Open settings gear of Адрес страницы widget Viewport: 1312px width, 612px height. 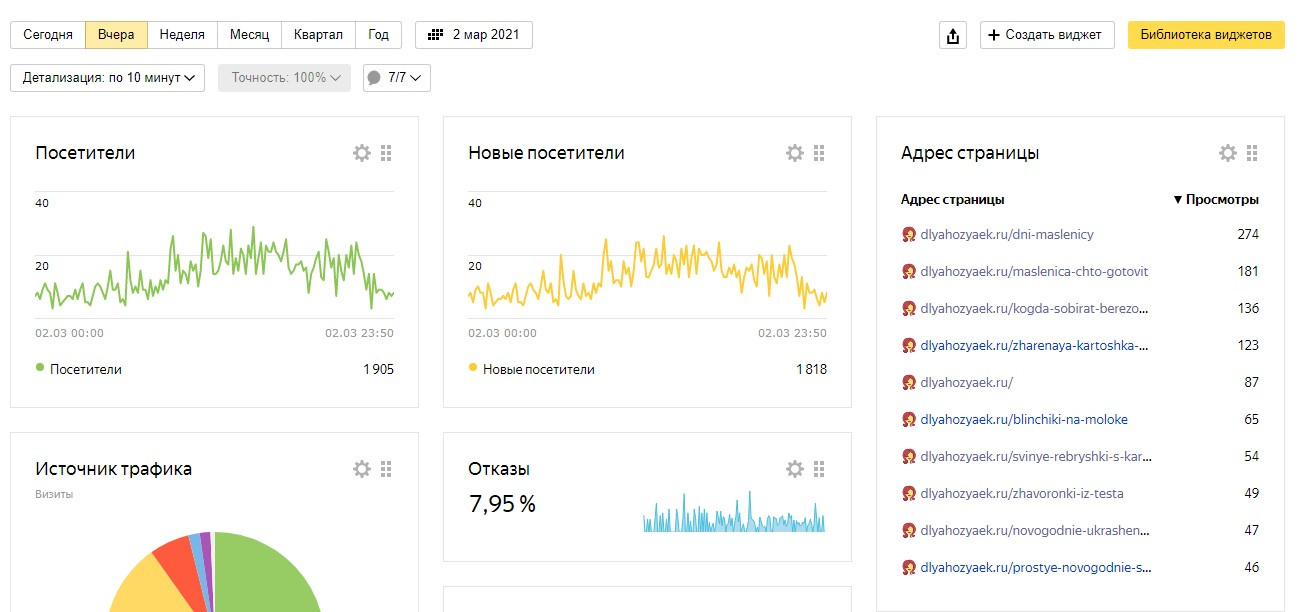click(x=1228, y=153)
